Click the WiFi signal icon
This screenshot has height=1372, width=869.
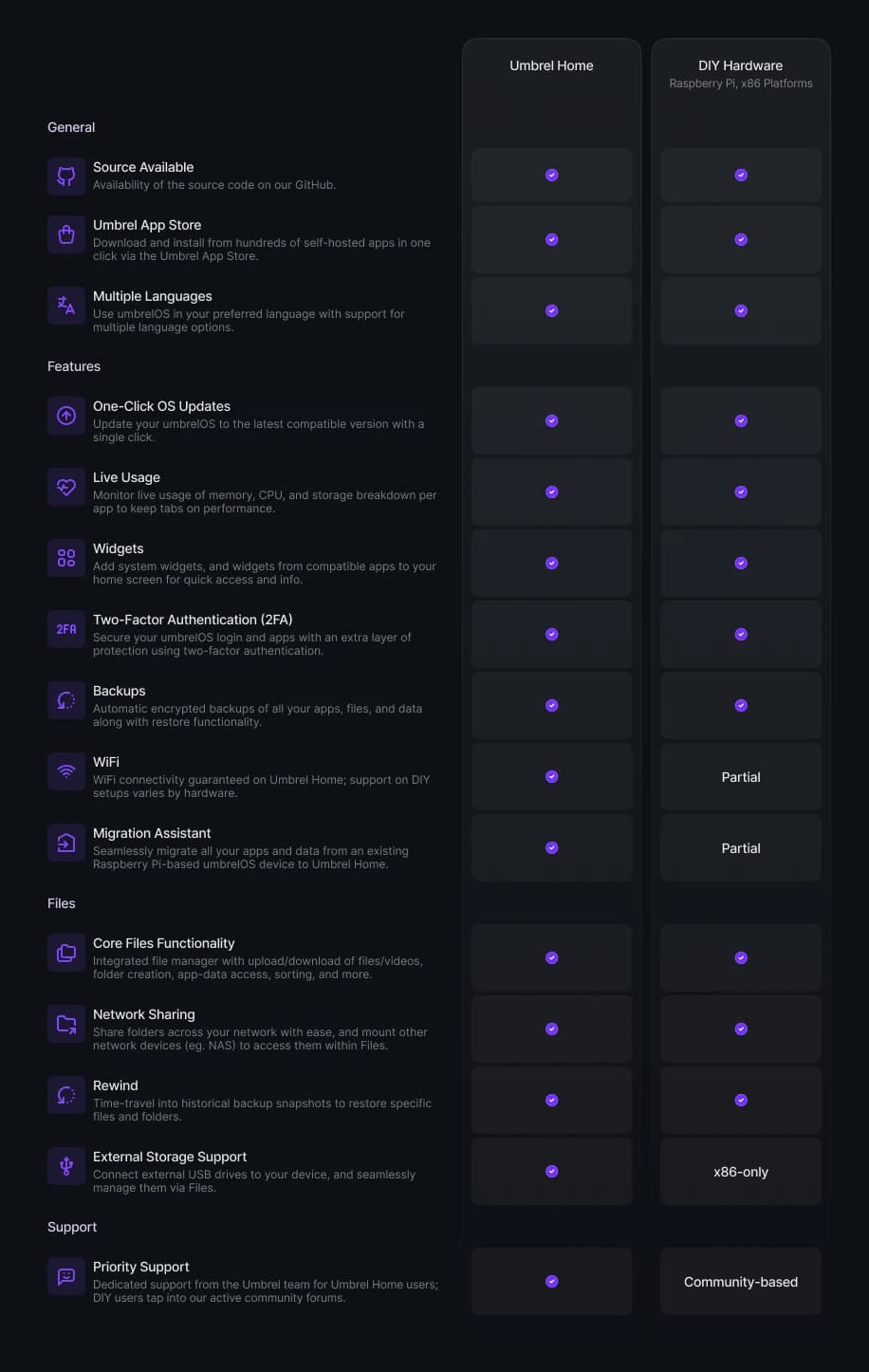click(66, 771)
